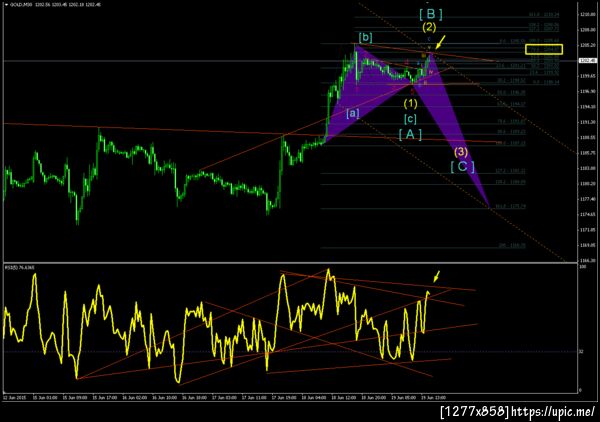Select the yellow (1) wave label
This screenshot has width=600, height=422.
click(411, 103)
